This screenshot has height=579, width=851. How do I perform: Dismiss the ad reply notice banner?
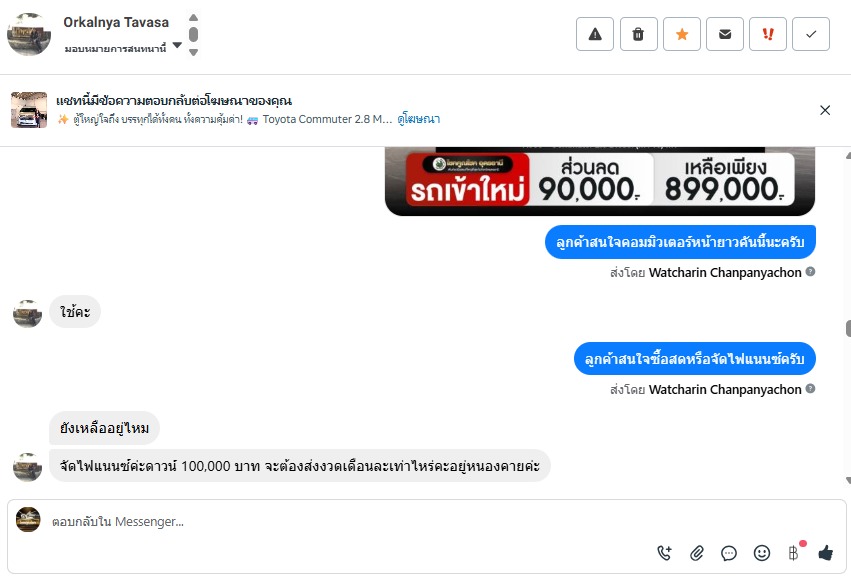pos(825,110)
